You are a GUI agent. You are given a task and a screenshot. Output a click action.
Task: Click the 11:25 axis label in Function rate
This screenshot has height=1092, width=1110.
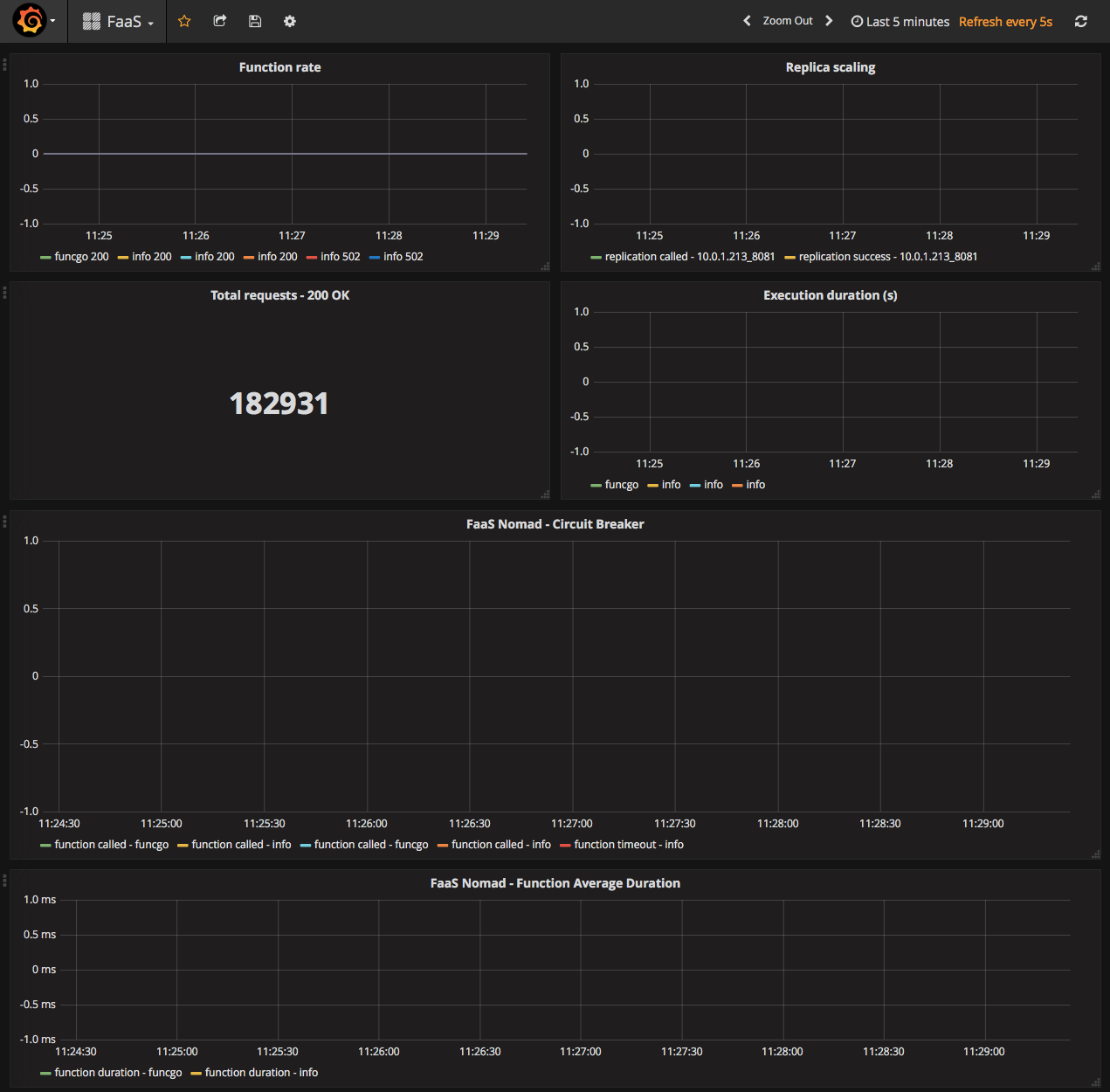99,236
